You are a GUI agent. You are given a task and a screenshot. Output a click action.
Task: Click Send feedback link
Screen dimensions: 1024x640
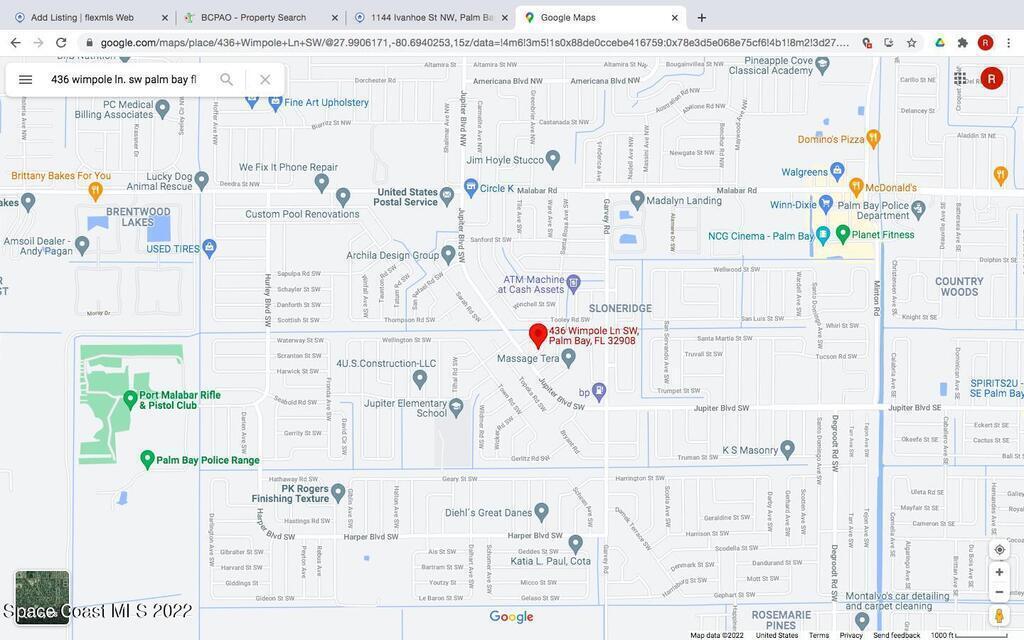click(x=896, y=635)
